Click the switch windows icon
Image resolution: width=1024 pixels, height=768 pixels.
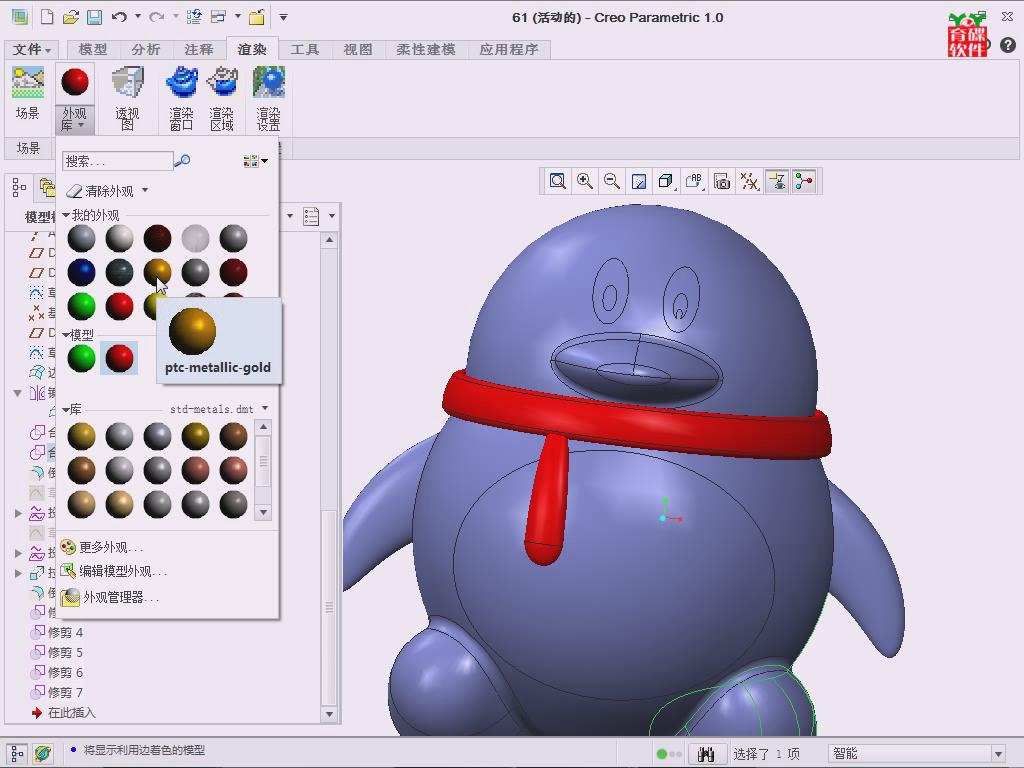pyautogui.click(x=218, y=17)
